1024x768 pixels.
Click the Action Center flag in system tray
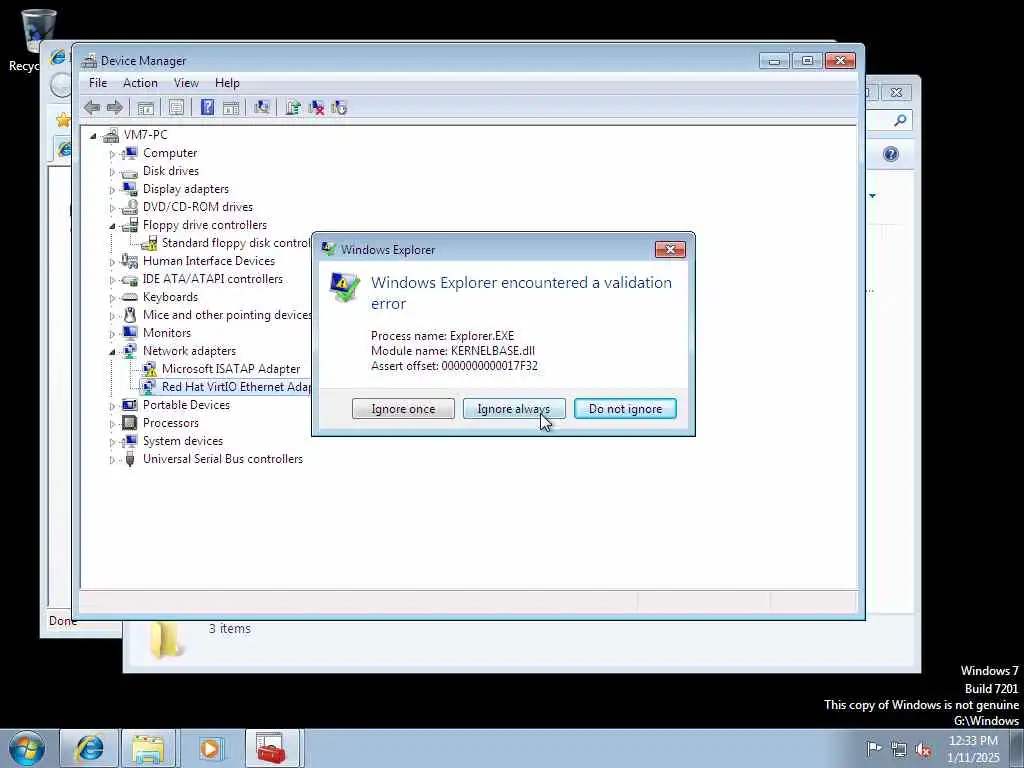[874, 749]
